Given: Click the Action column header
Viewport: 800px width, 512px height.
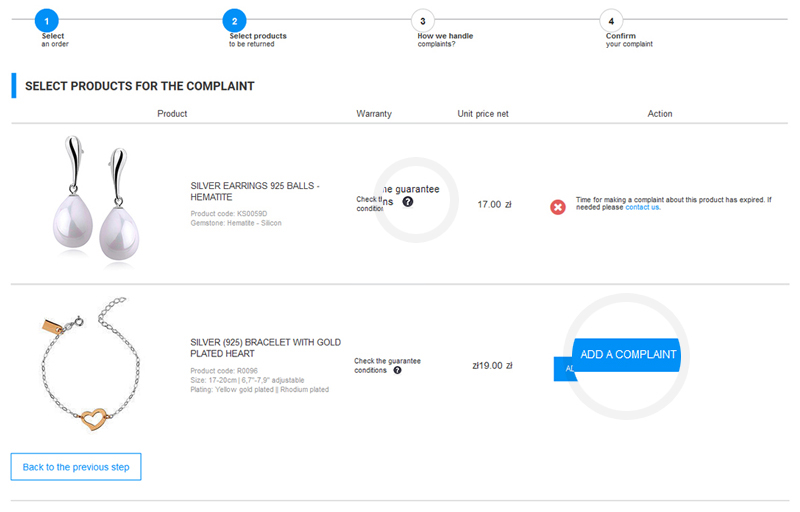Looking at the screenshot, I should click(x=660, y=114).
